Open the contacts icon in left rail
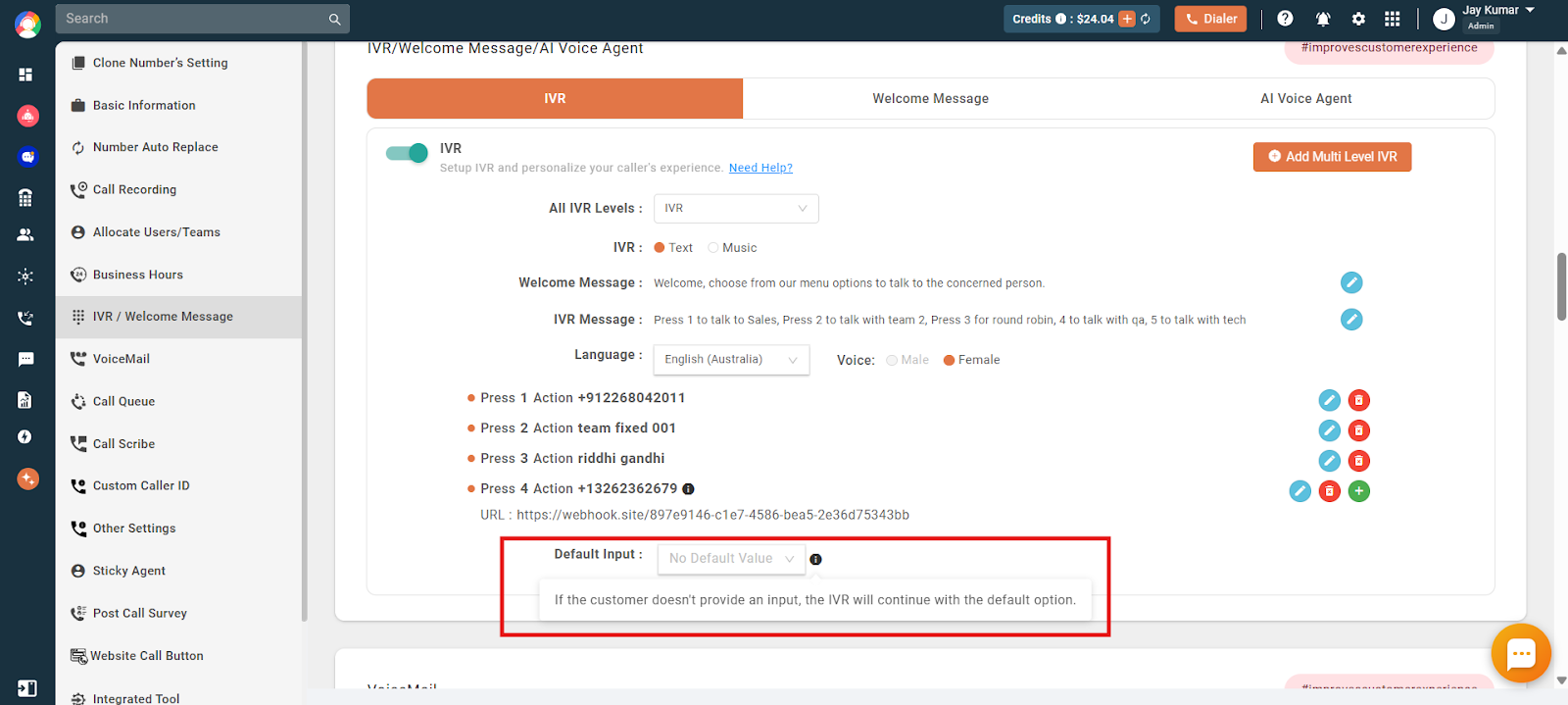The image size is (1568, 705). click(25, 234)
